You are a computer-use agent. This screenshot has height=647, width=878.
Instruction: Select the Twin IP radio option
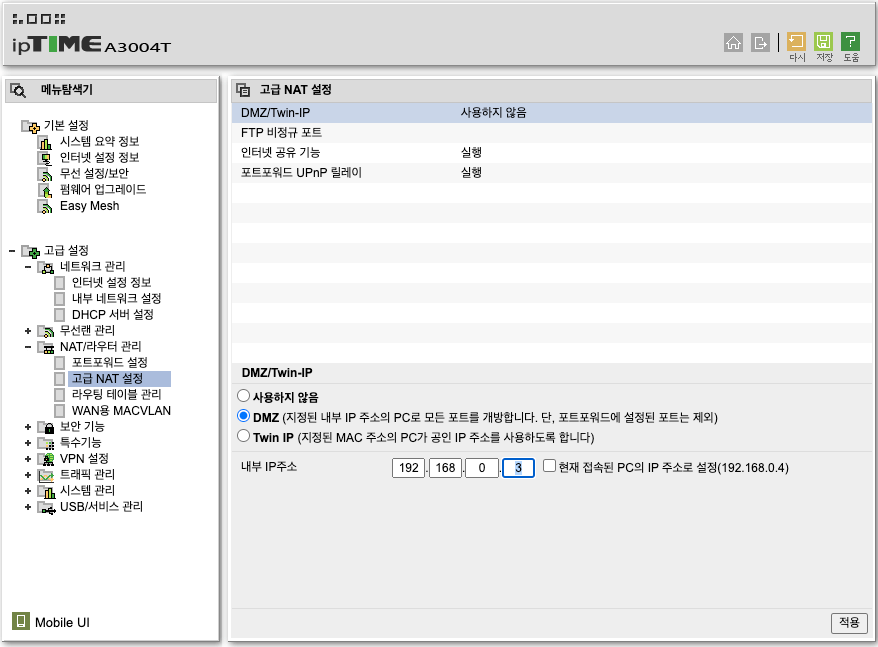pyautogui.click(x=243, y=435)
